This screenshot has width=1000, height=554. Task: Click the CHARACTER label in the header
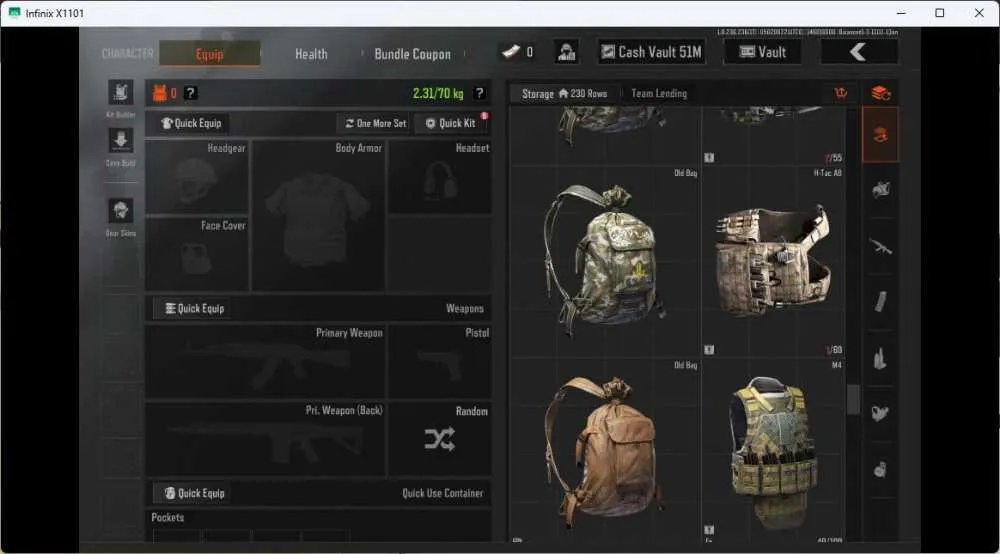coord(128,54)
